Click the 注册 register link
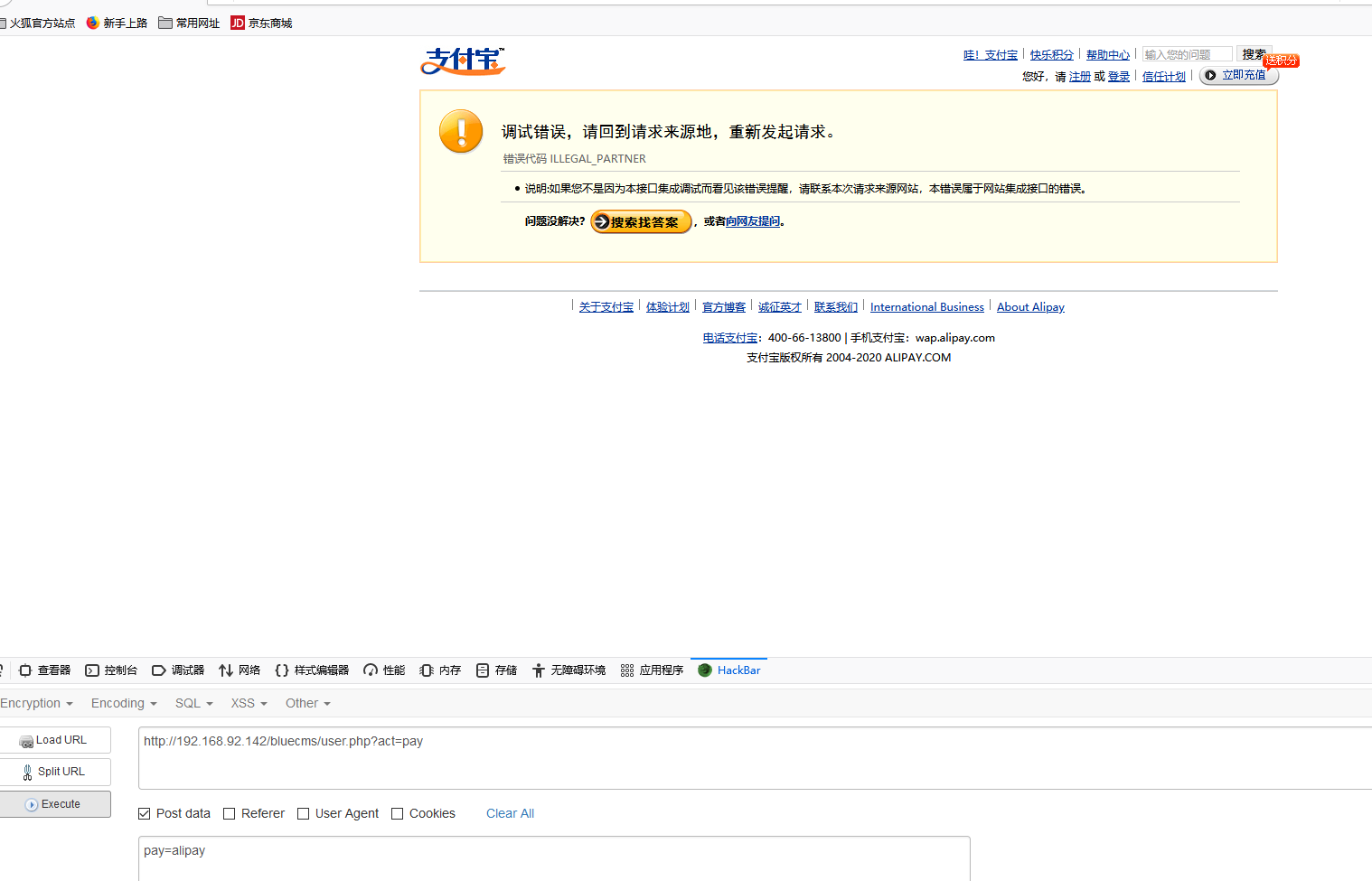Image resolution: width=1372 pixels, height=881 pixels. pos(1080,77)
